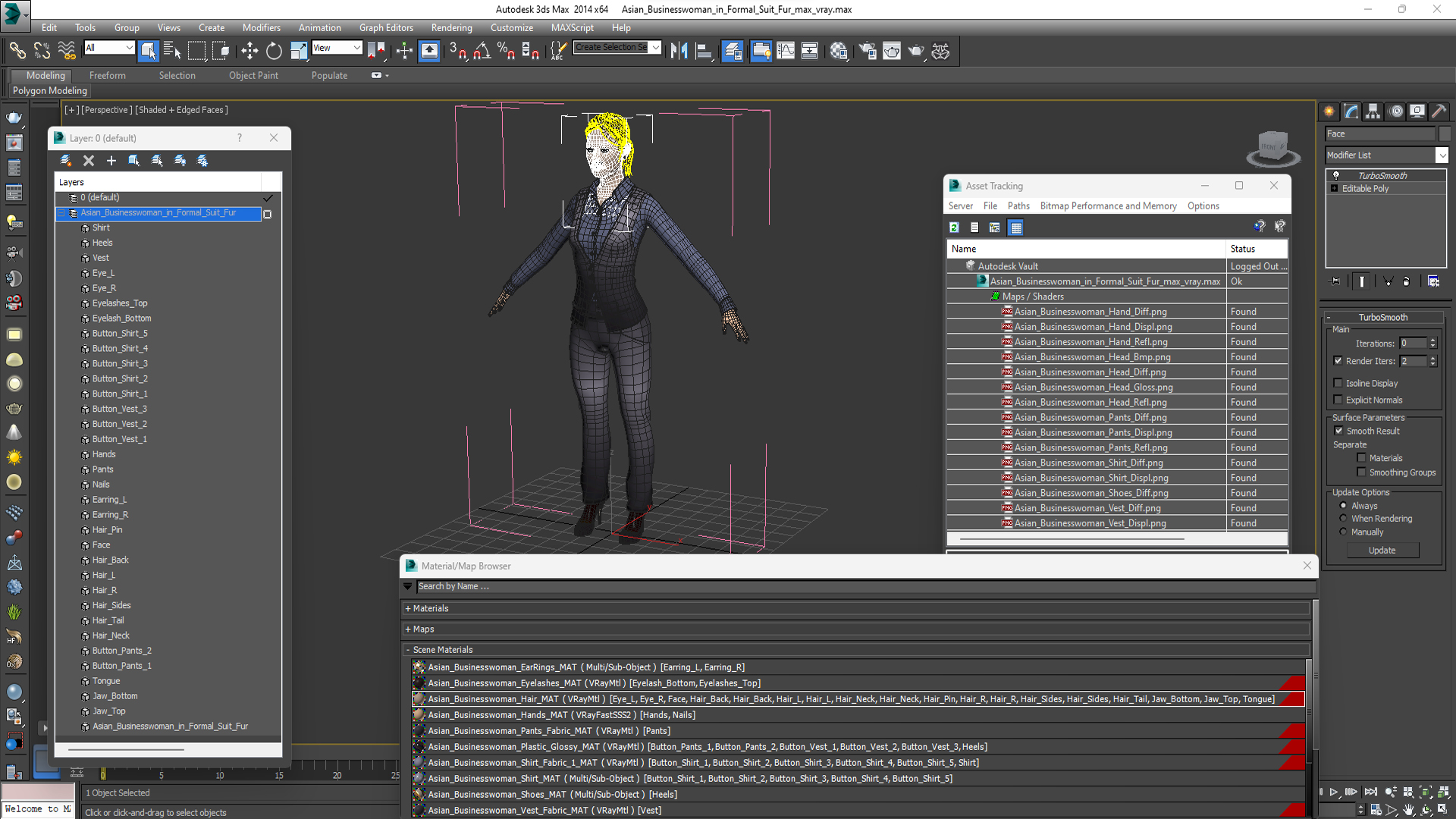Open Render Setup teapot icon
1456x819 pixels.
868,51
